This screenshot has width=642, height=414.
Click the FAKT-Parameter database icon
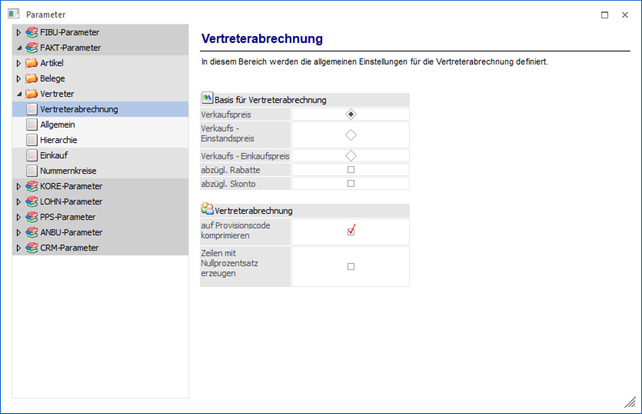coord(31,48)
